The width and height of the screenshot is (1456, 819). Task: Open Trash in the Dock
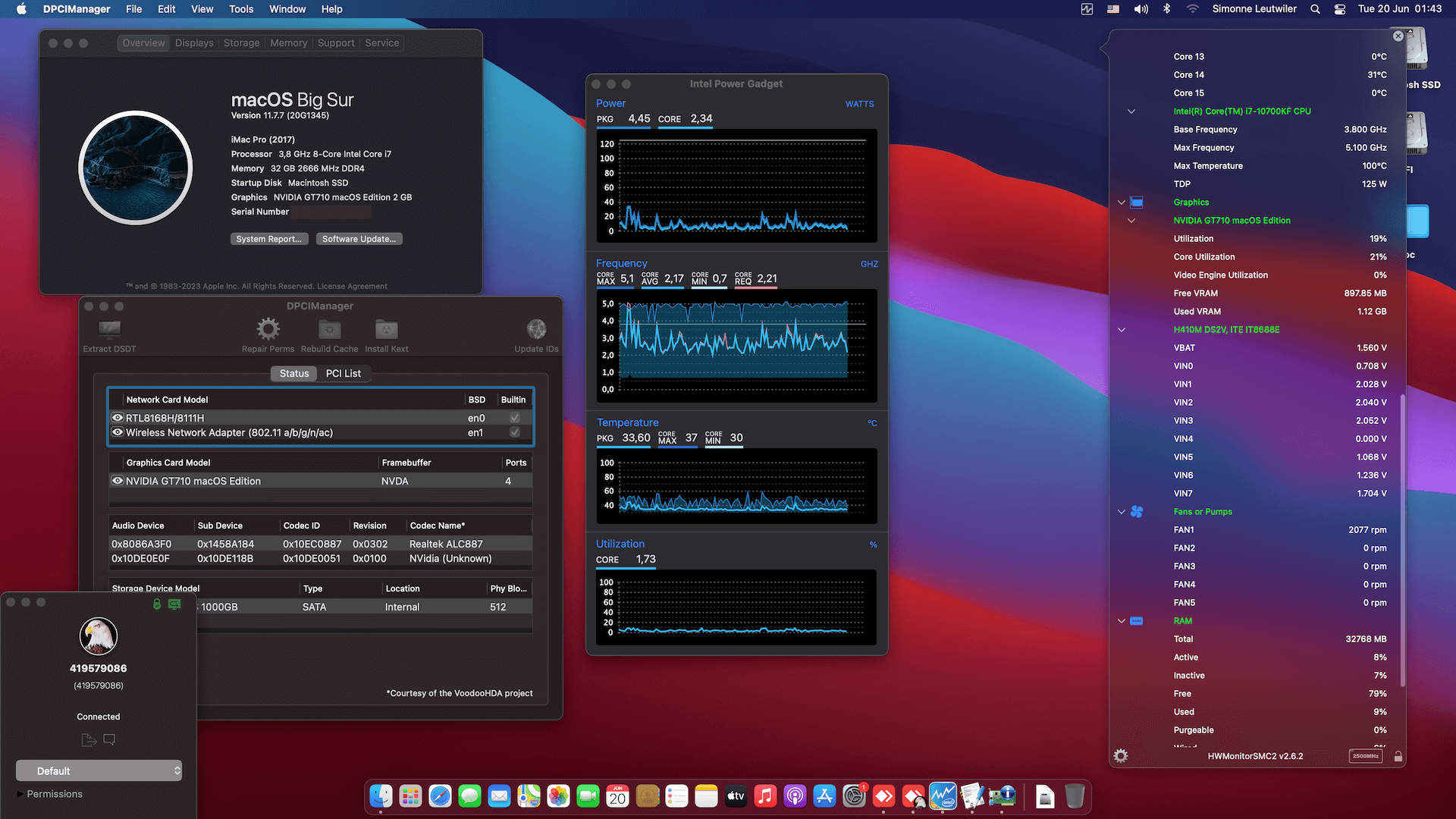pos(1075,796)
